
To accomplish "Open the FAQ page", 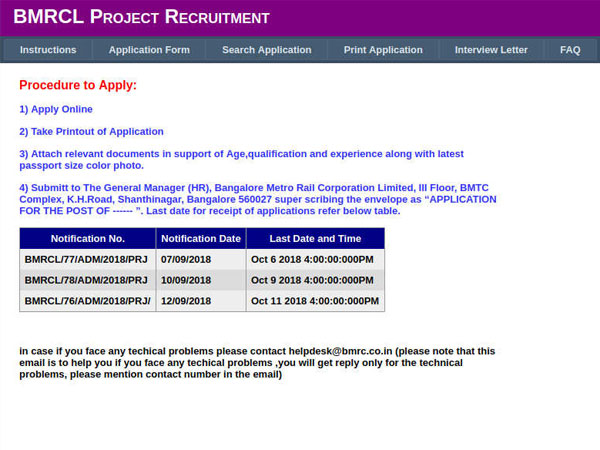I will 570,50.
